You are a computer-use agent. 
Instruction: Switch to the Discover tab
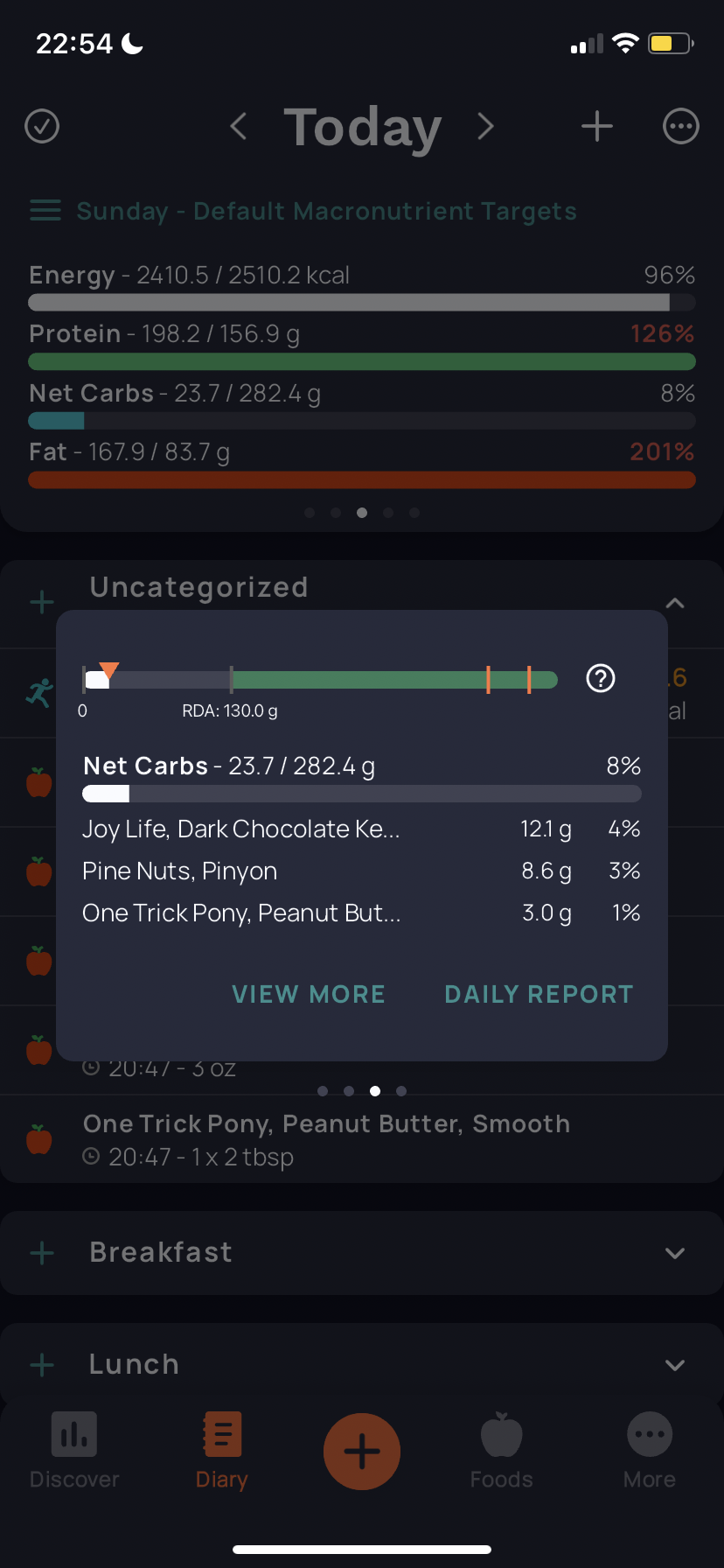pos(74,1452)
